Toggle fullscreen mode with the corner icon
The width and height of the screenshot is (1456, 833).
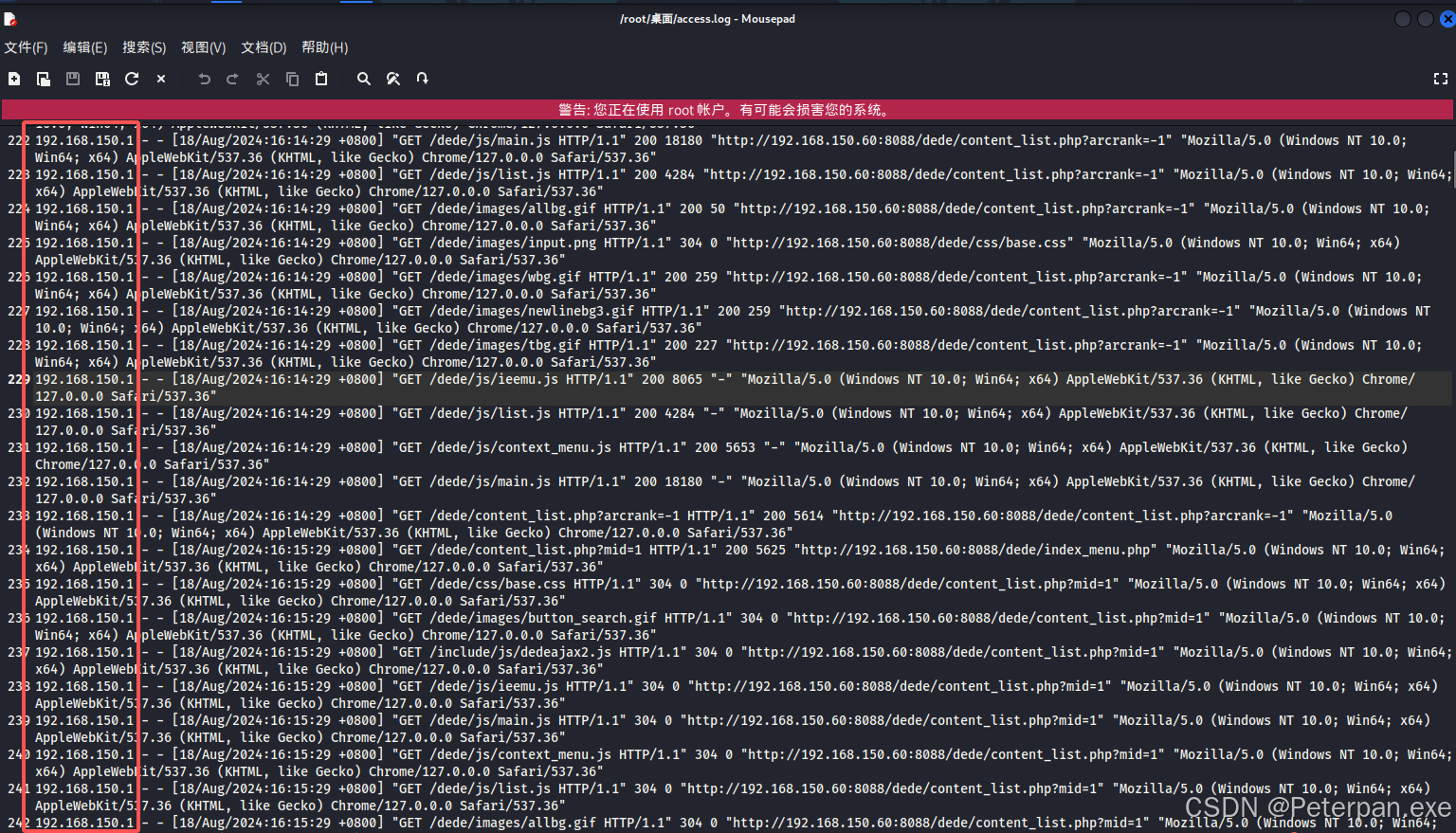click(x=1440, y=80)
